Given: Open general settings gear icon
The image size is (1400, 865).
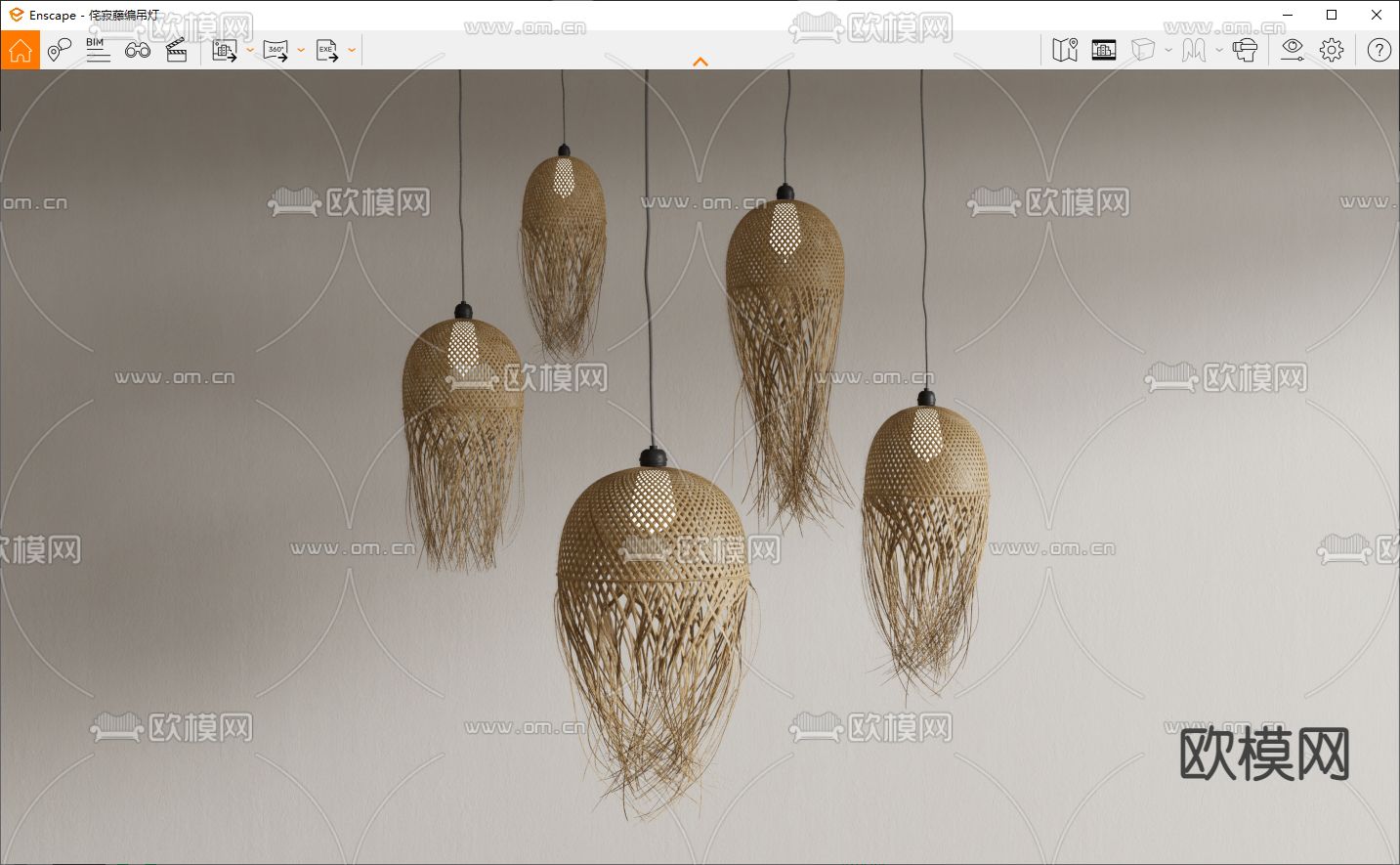Looking at the screenshot, I should (1332, 50).
